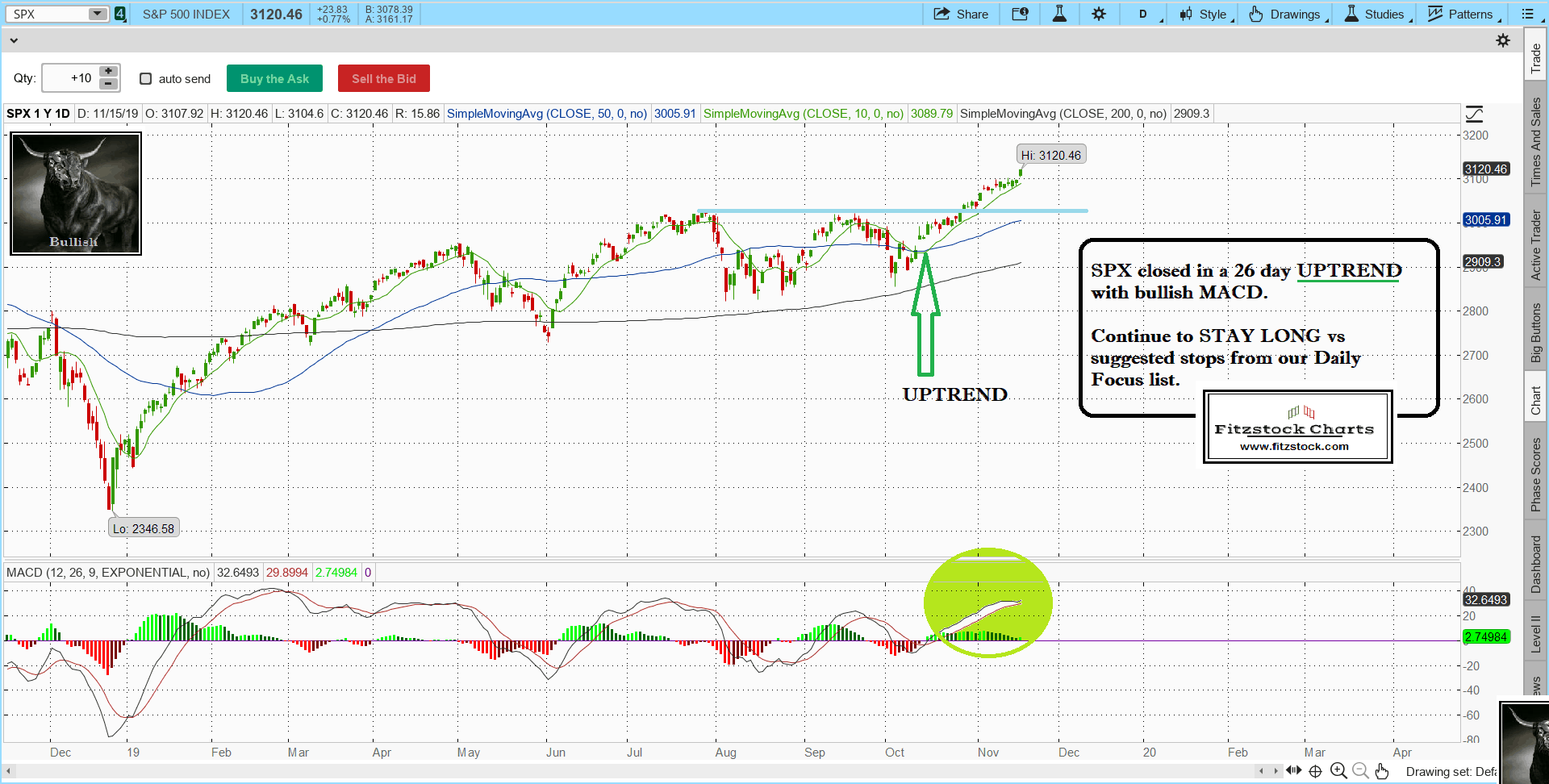Image resolution: width=1549 pixels, height=784 pixels.
Task: Switch to the Times And Sales tab
Action: pyautogui.click(x=1535, y=142)
